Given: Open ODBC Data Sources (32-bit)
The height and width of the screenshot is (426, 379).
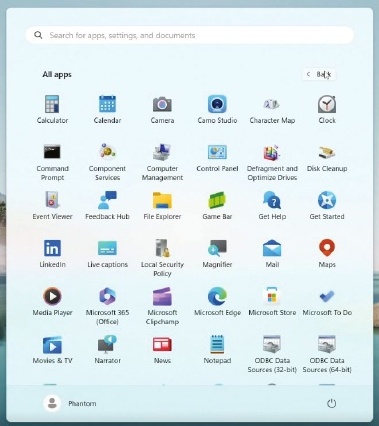Looking at the screenshot, I should pyautogui.click(x=272, y=354).
